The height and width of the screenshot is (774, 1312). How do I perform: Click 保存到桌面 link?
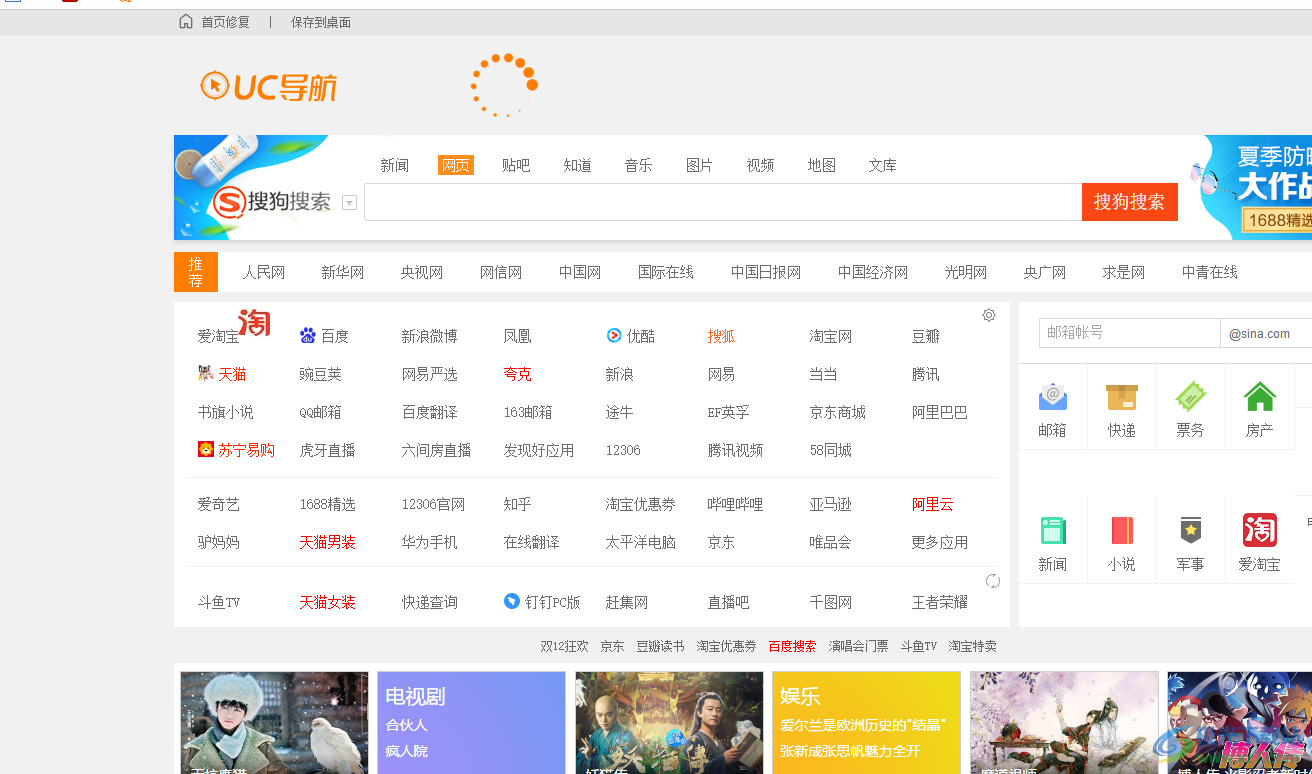point(321,22)
